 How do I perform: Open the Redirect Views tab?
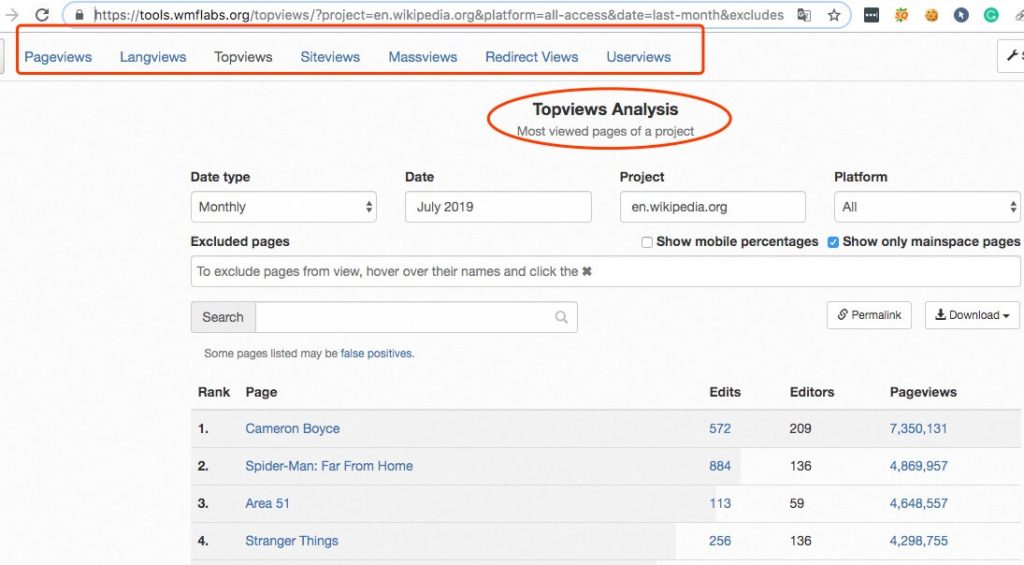531,57
